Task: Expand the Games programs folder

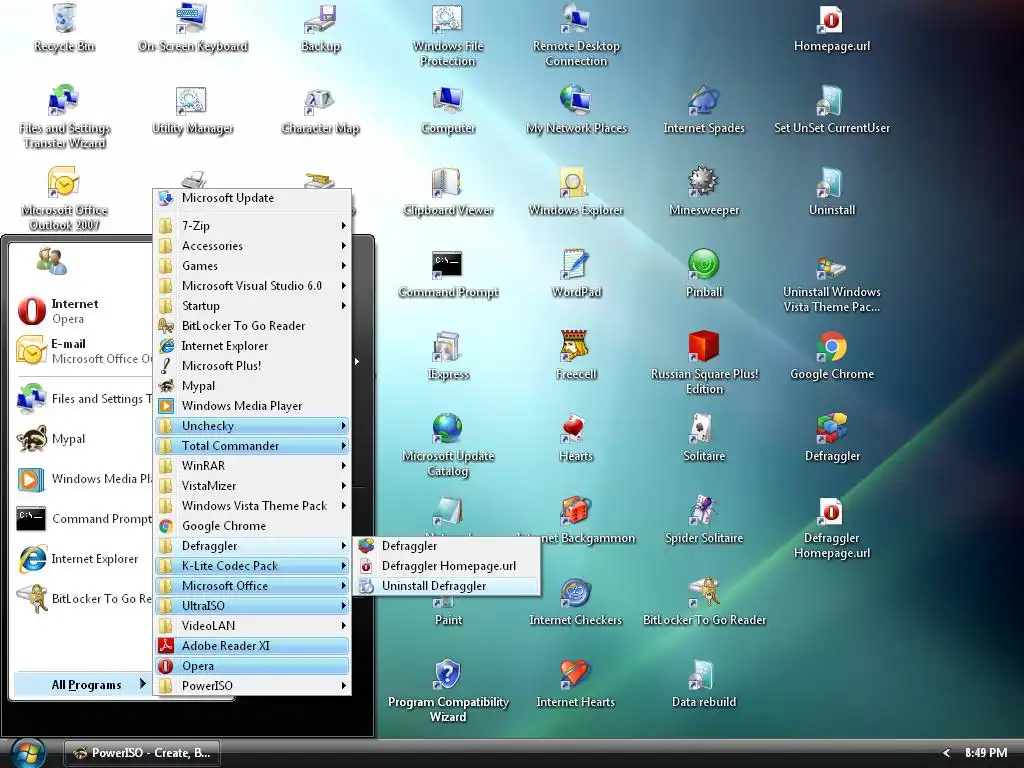Action: tap(253, 266)
